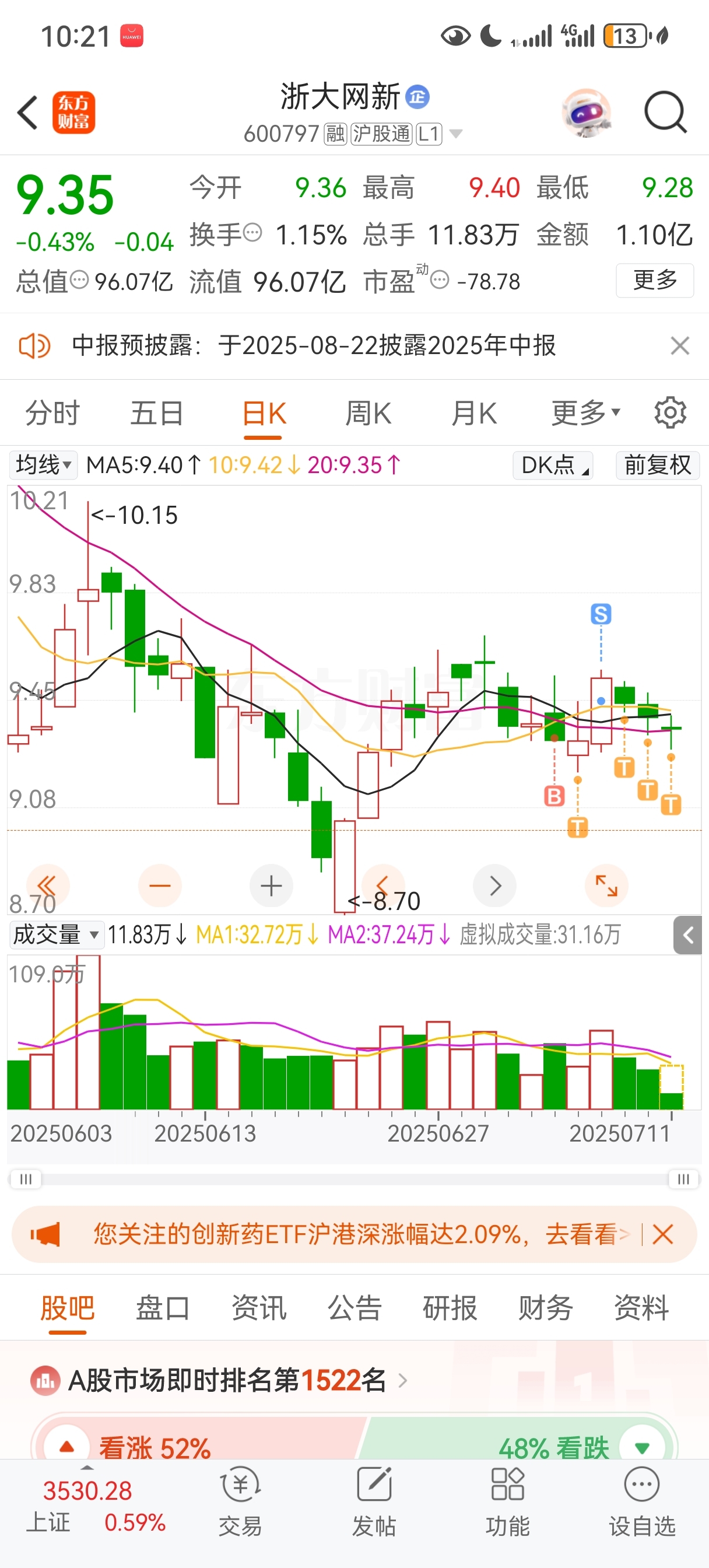Viewport: 709px width, 1568px height.
Task: Expand stock code dropdown triangle
Action: [456, 134]
